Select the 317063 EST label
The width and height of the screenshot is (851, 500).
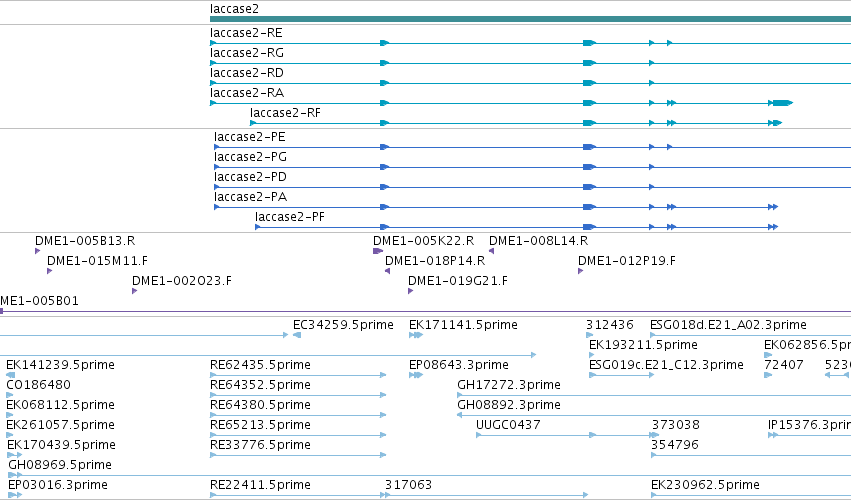(408, 485)
